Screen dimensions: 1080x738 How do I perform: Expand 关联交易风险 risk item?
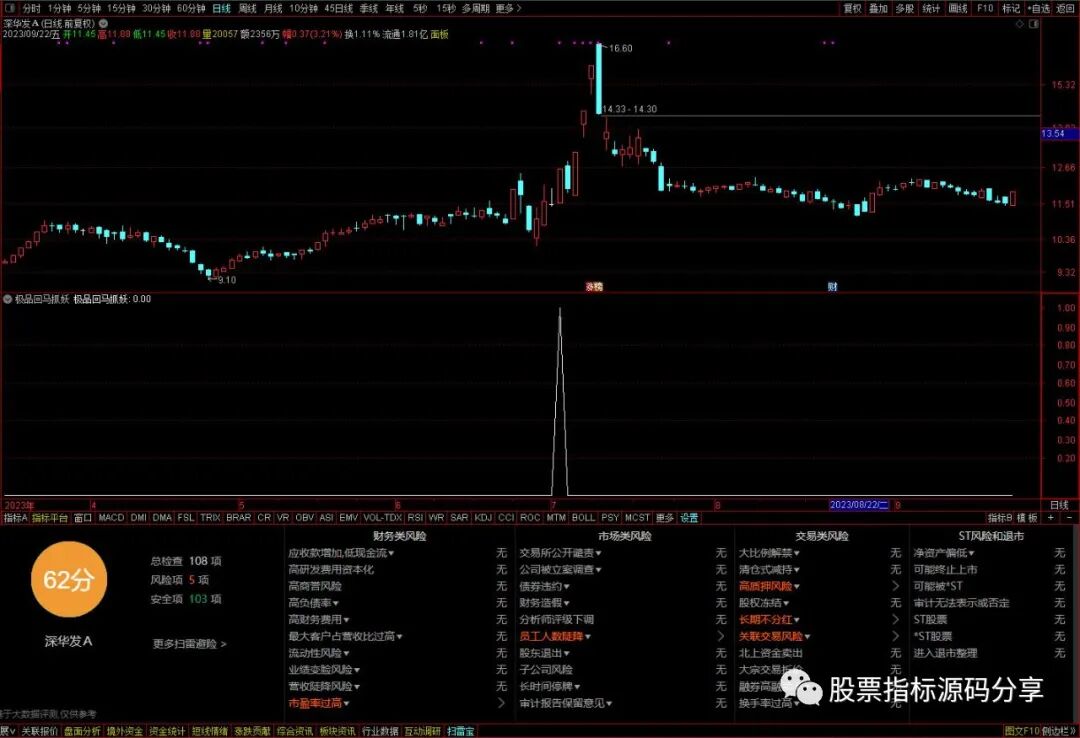775,636
